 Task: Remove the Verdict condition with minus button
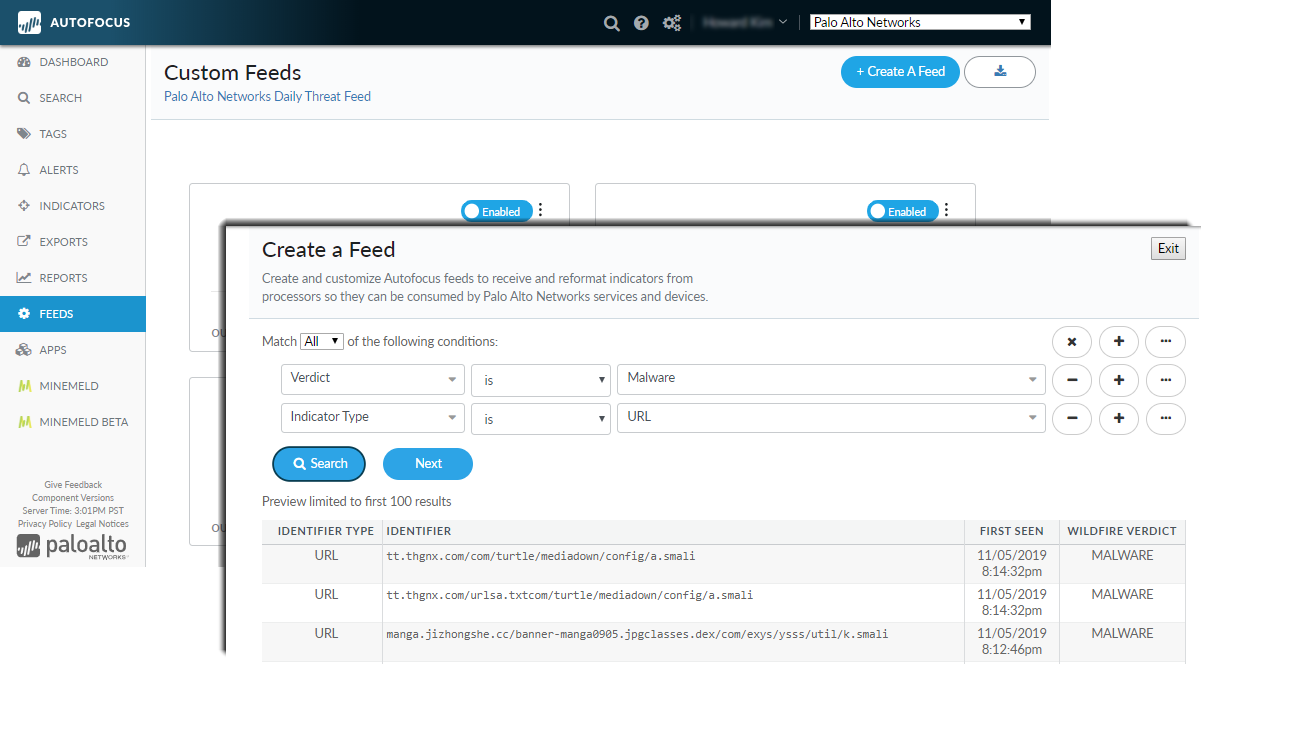pos(1071,380)
